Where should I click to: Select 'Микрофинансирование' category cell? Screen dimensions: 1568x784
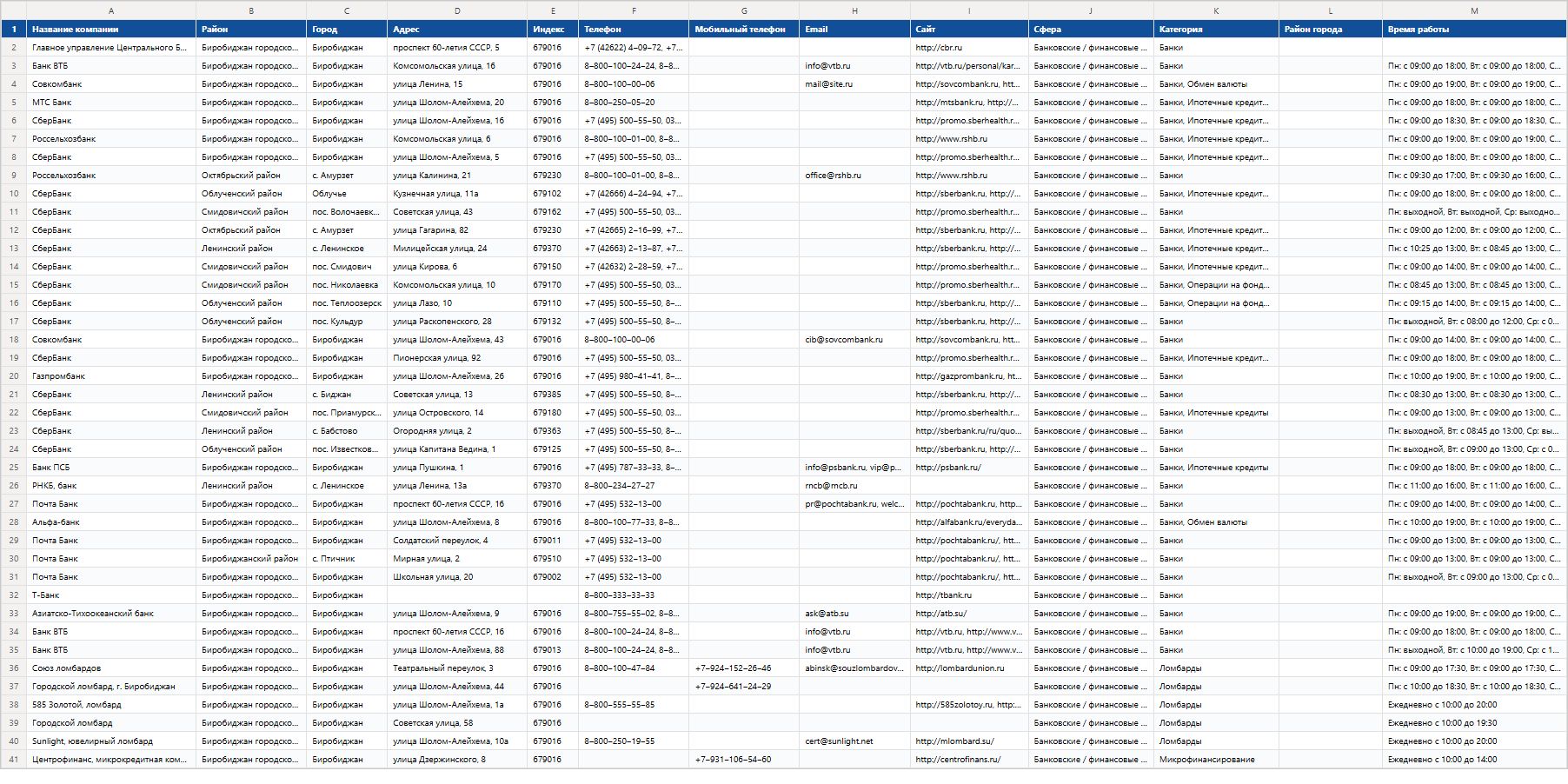pos(1216,760)
